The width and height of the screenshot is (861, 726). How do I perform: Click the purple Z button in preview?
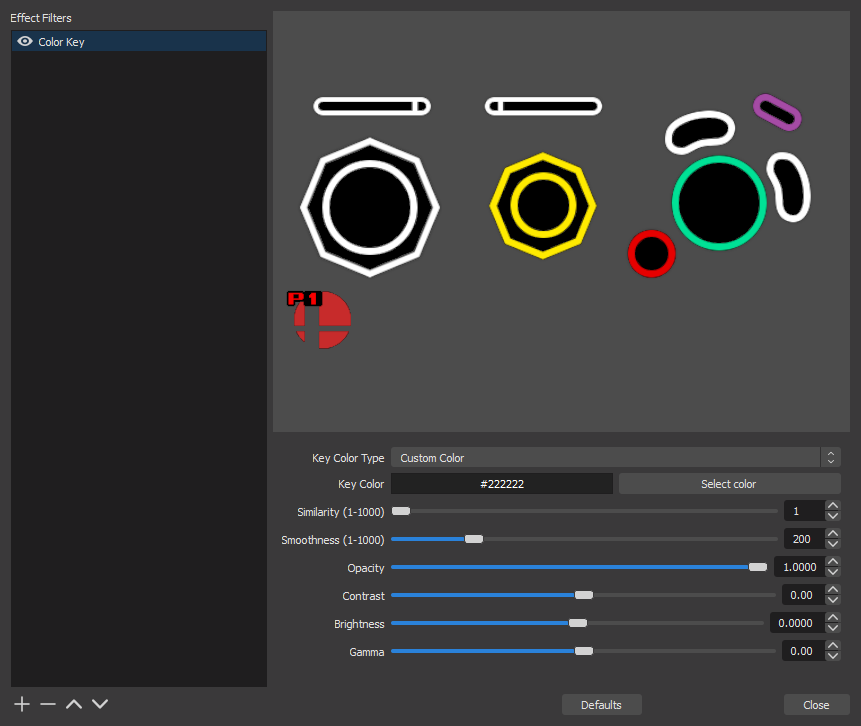[x=777, y=113]
